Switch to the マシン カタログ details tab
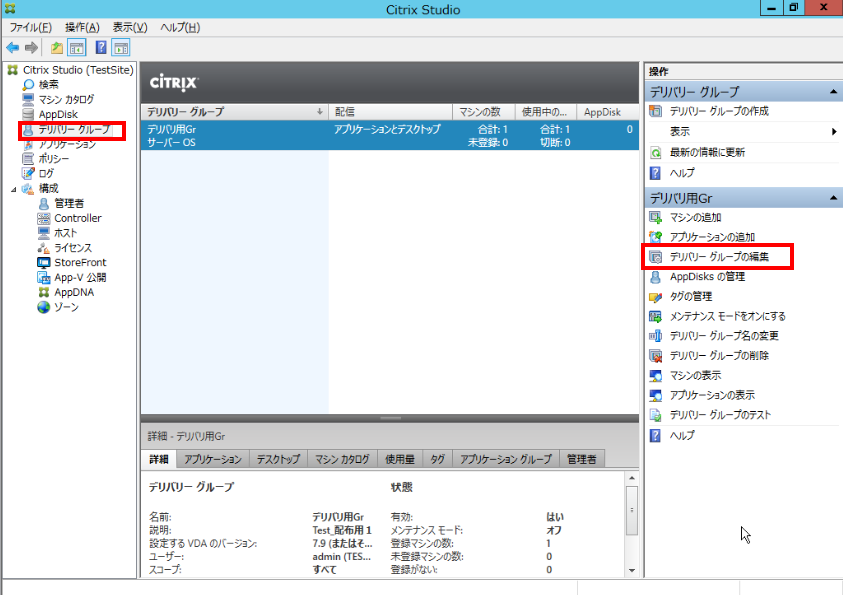Screen dimensions: 843x595 [x=342, y=459]
